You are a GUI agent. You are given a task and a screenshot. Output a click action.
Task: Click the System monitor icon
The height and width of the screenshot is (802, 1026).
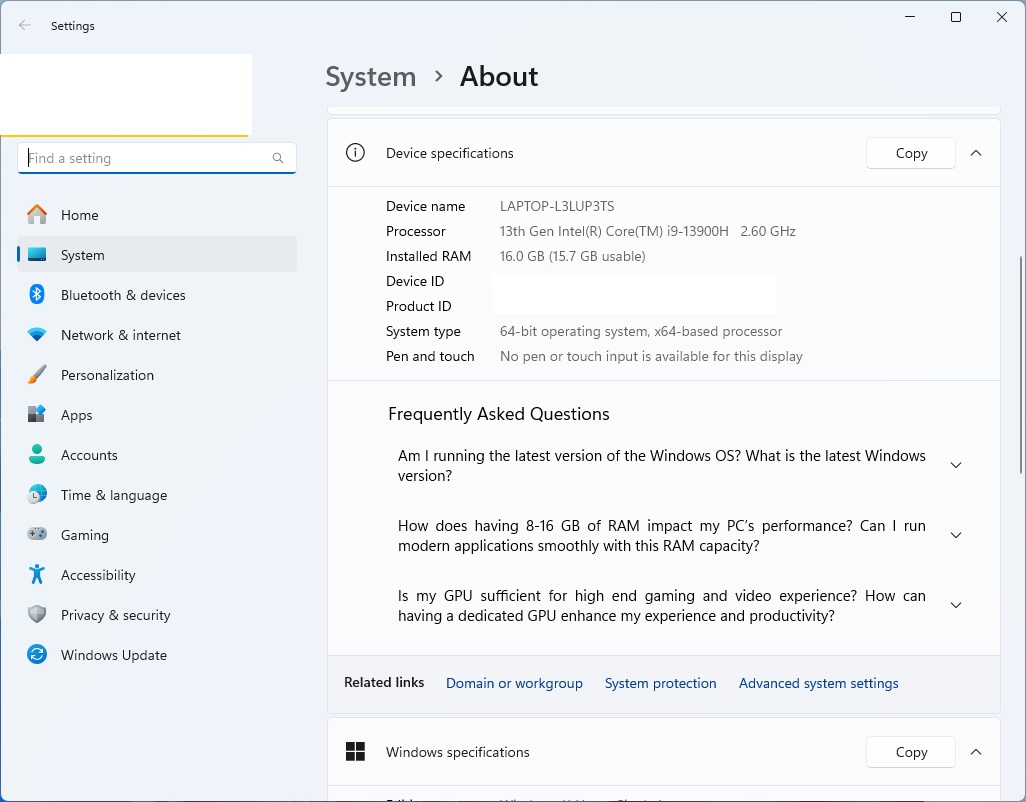point(37,254)
